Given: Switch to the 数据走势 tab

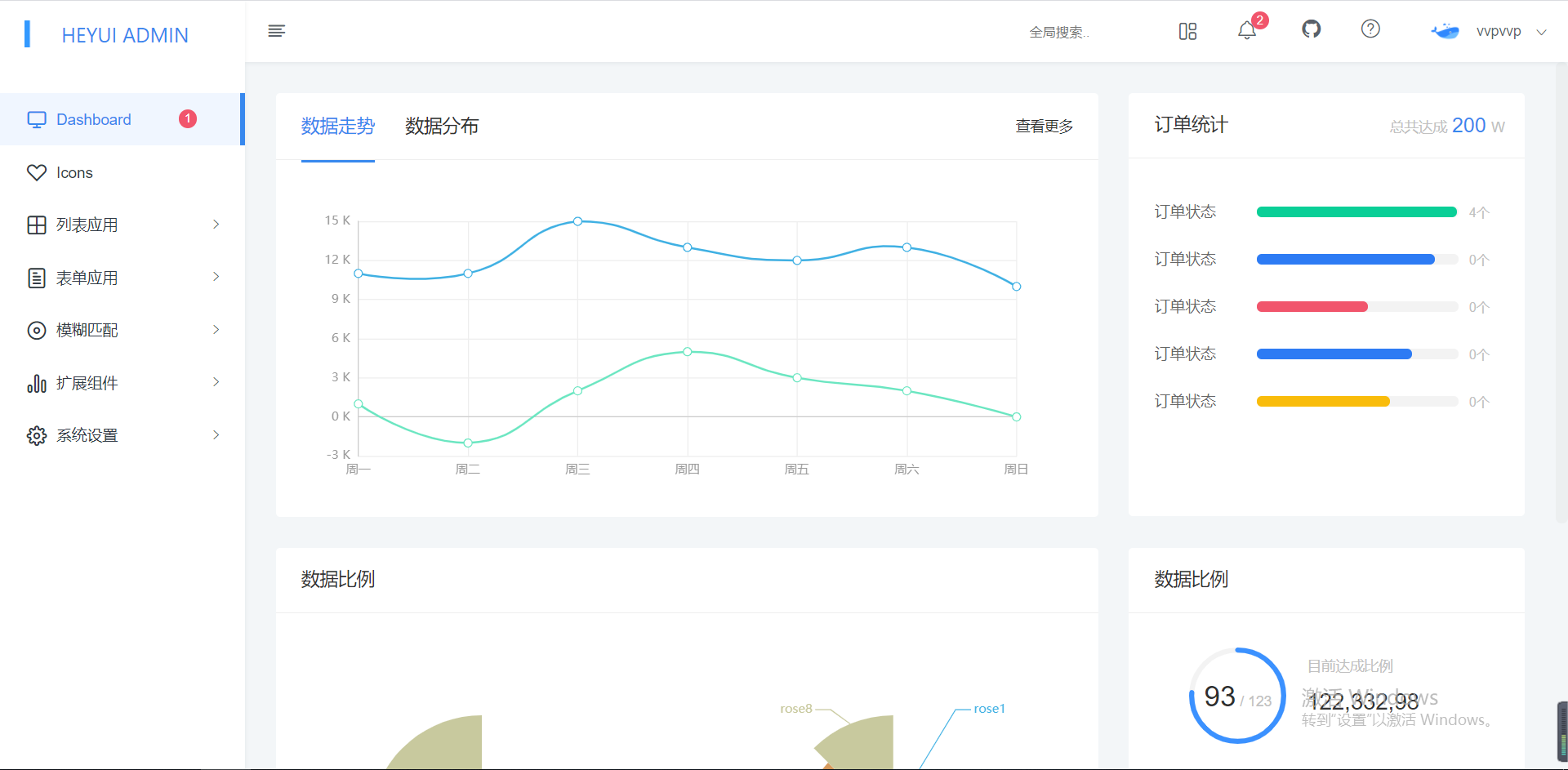Looking at the screenshot, I should tap(338, 127).
